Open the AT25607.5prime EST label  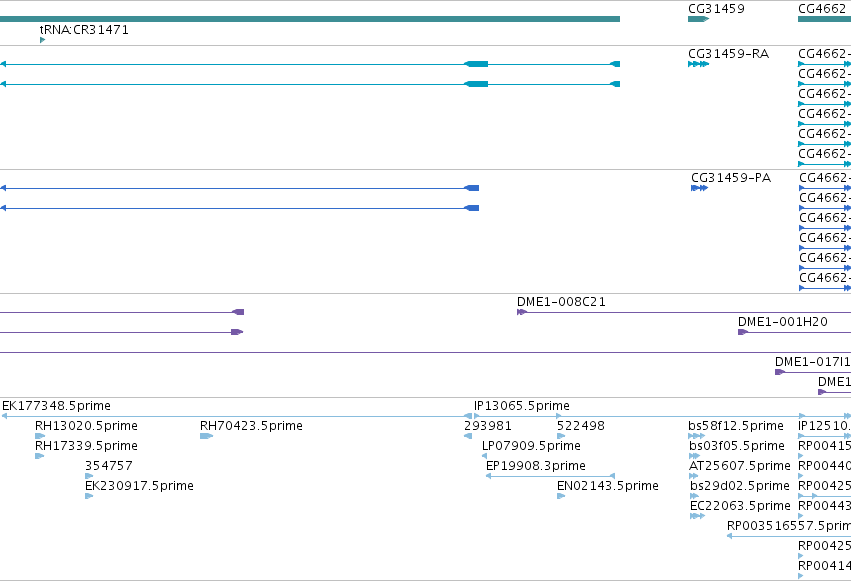point(740,466)
